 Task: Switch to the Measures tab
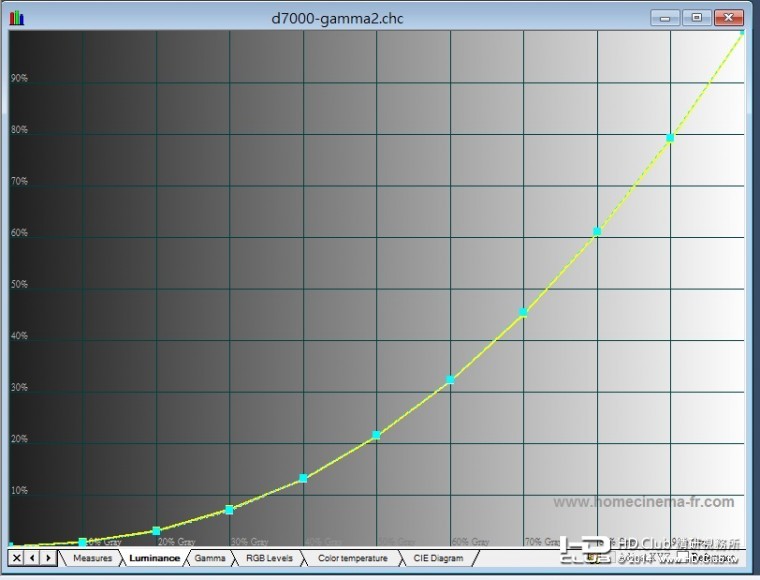coord(92,558)
